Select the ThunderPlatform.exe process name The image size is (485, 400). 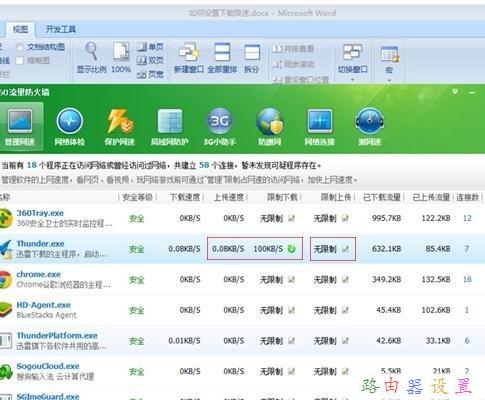pos(57,335)
